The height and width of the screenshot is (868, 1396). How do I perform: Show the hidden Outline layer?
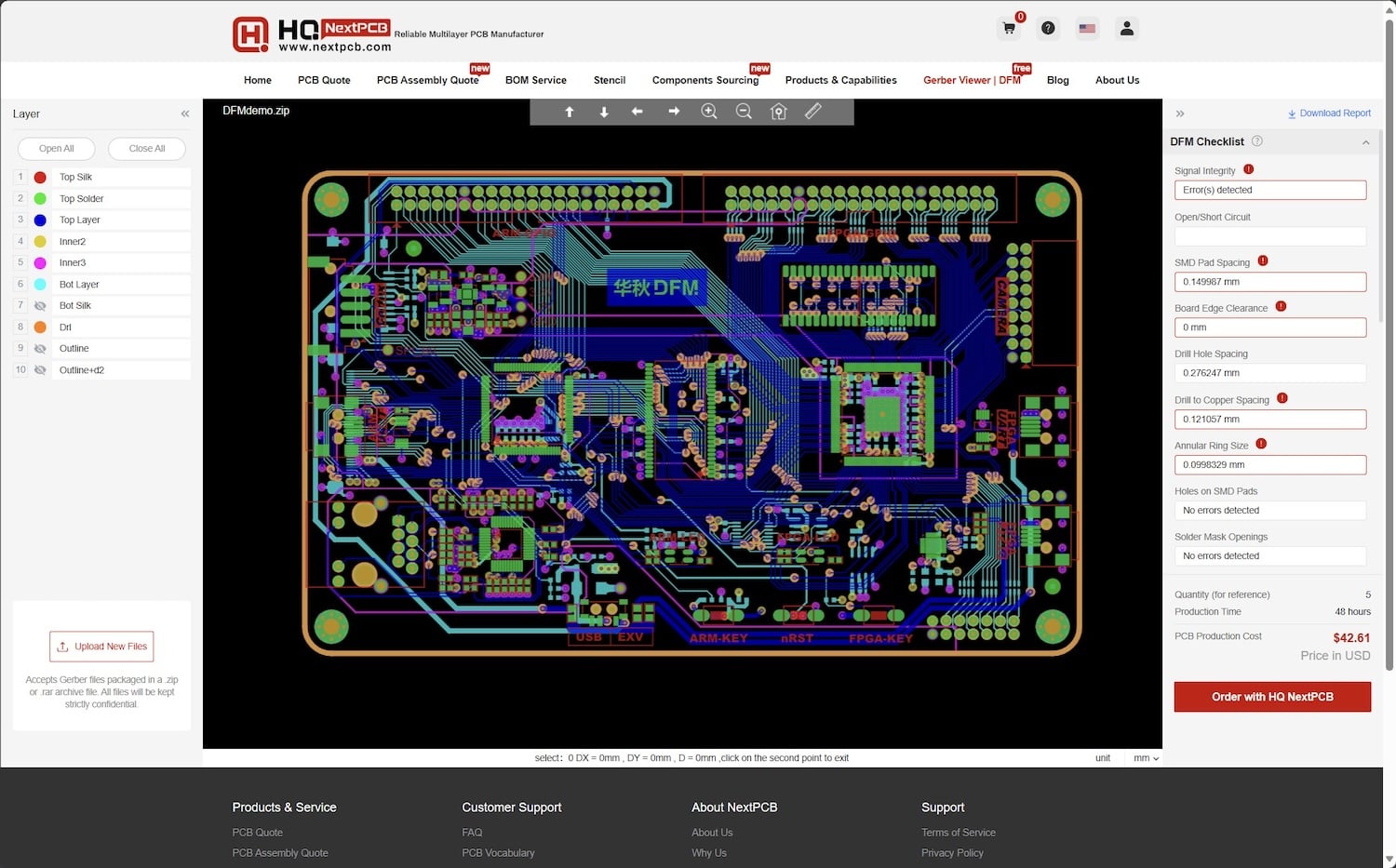tap(40, 348)
